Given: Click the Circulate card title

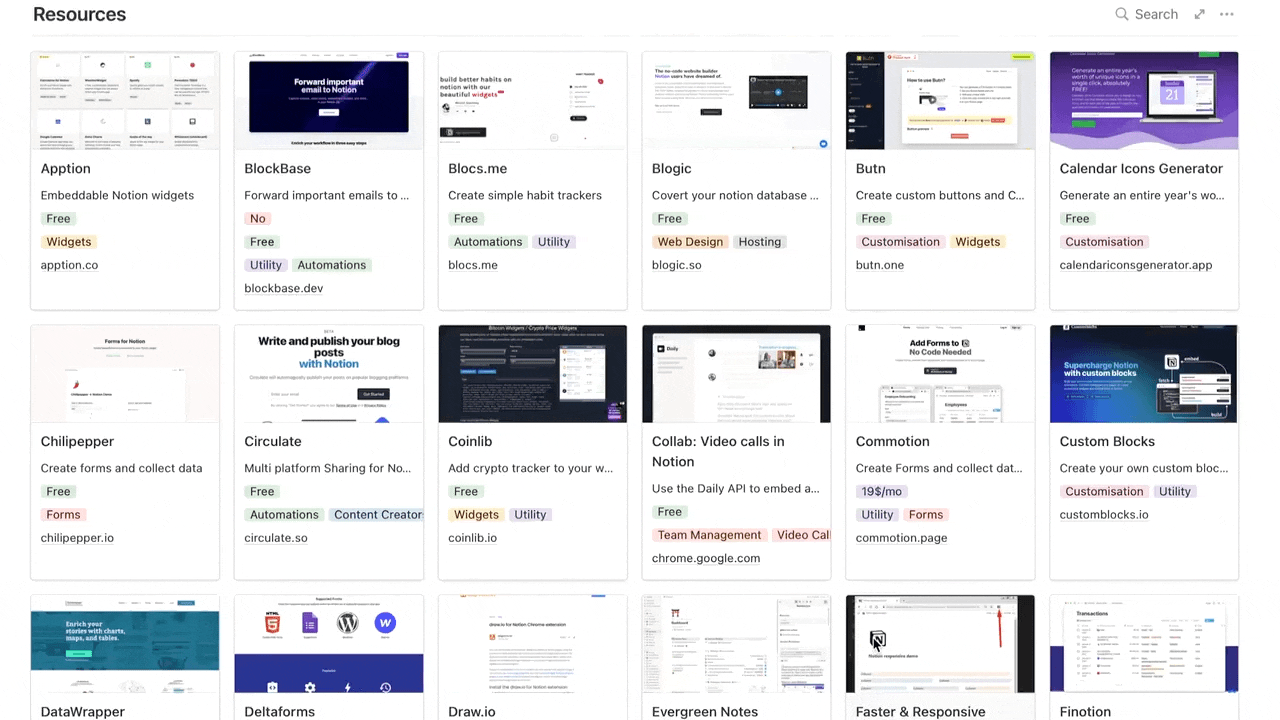Looking at the screenshot, I should [x=273, y=442].
